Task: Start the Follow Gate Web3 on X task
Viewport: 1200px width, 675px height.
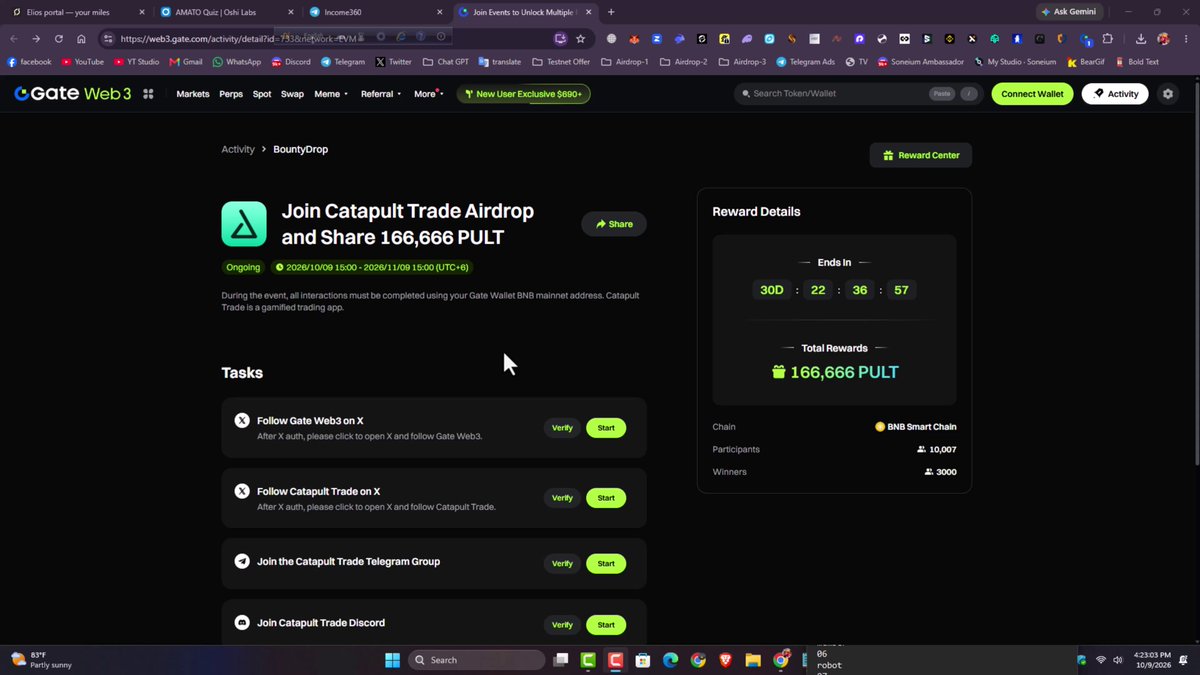Action: tap(606, 428)
